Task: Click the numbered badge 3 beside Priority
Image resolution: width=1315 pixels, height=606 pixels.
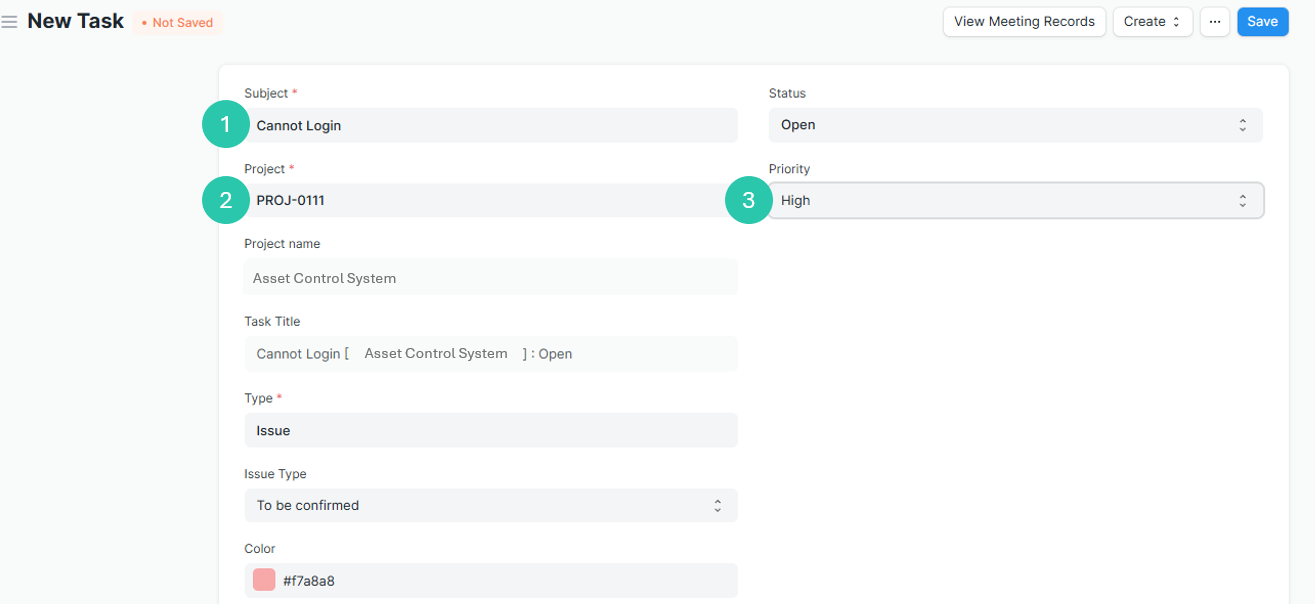Action: [x=747, y=200]
